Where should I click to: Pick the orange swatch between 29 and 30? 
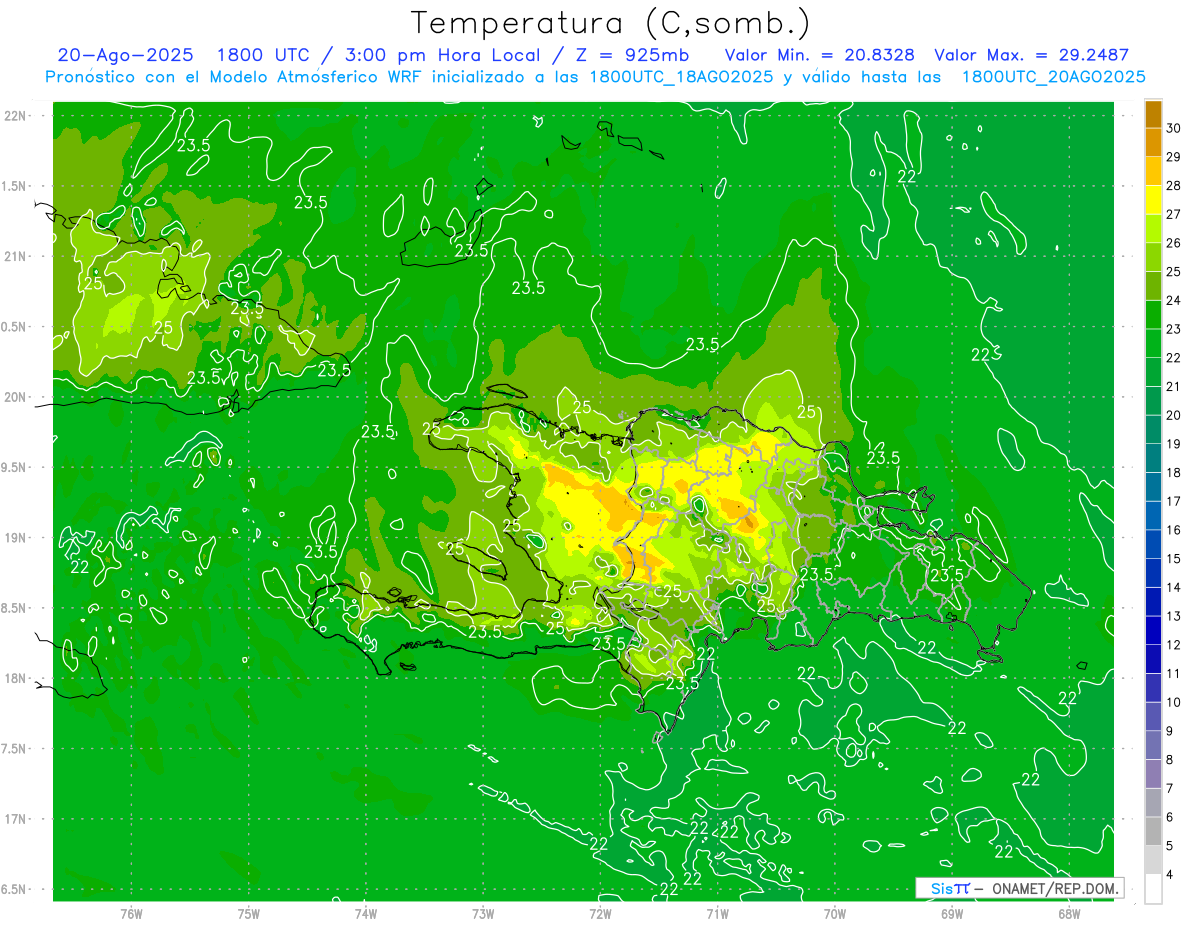click(1153, 142)
